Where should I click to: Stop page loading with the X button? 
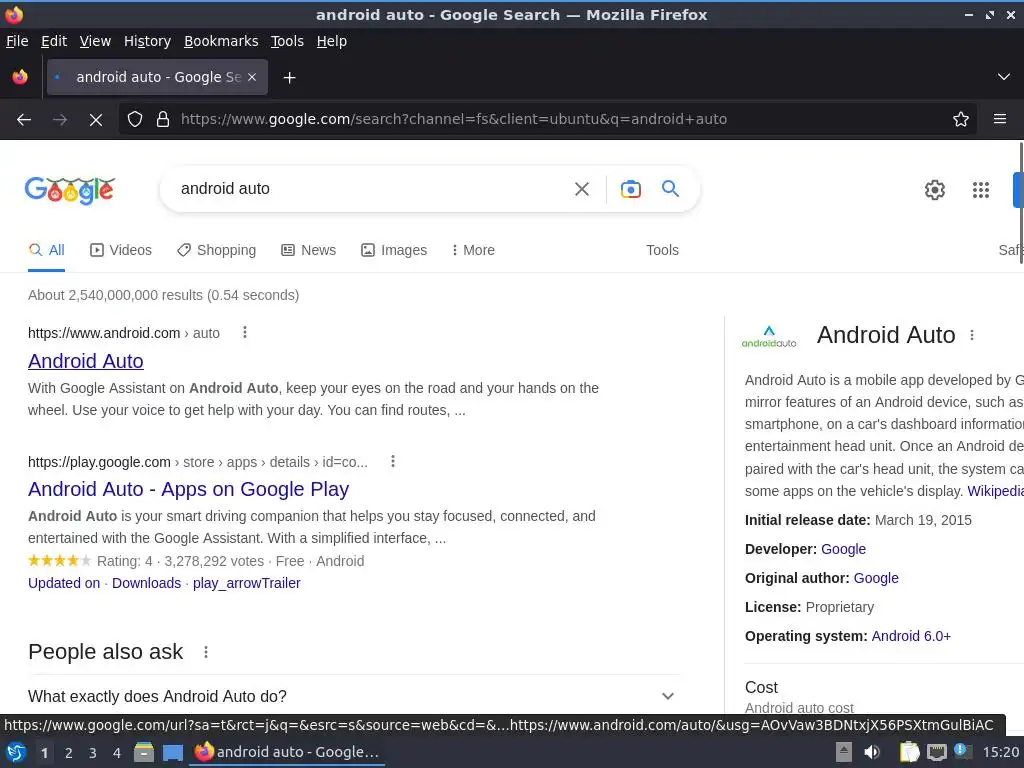click(95, 120)
